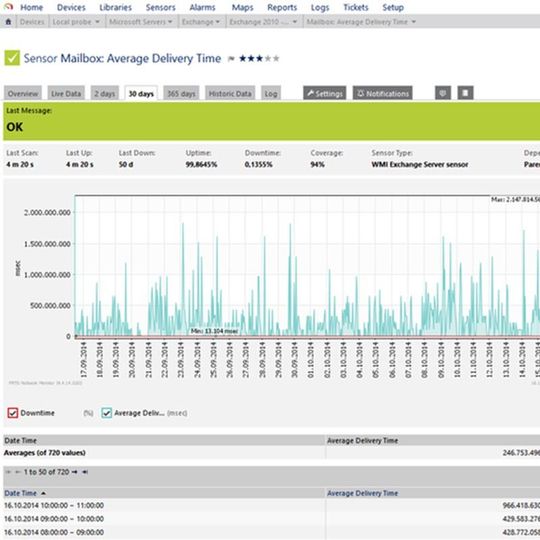
Task: Open the Home menu
Action: pos(32,7)
